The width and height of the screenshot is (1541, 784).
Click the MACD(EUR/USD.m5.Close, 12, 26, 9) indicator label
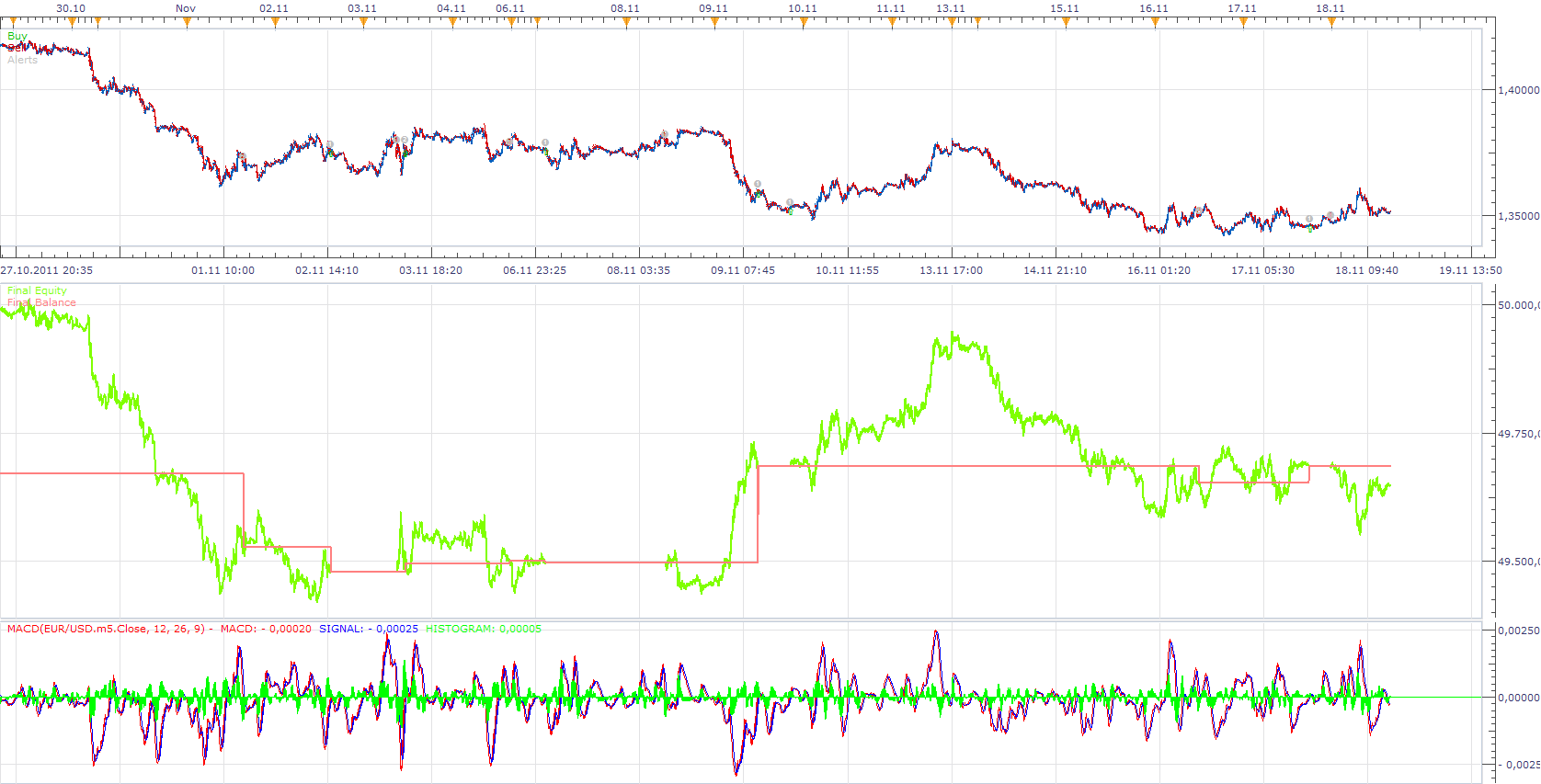106,629
